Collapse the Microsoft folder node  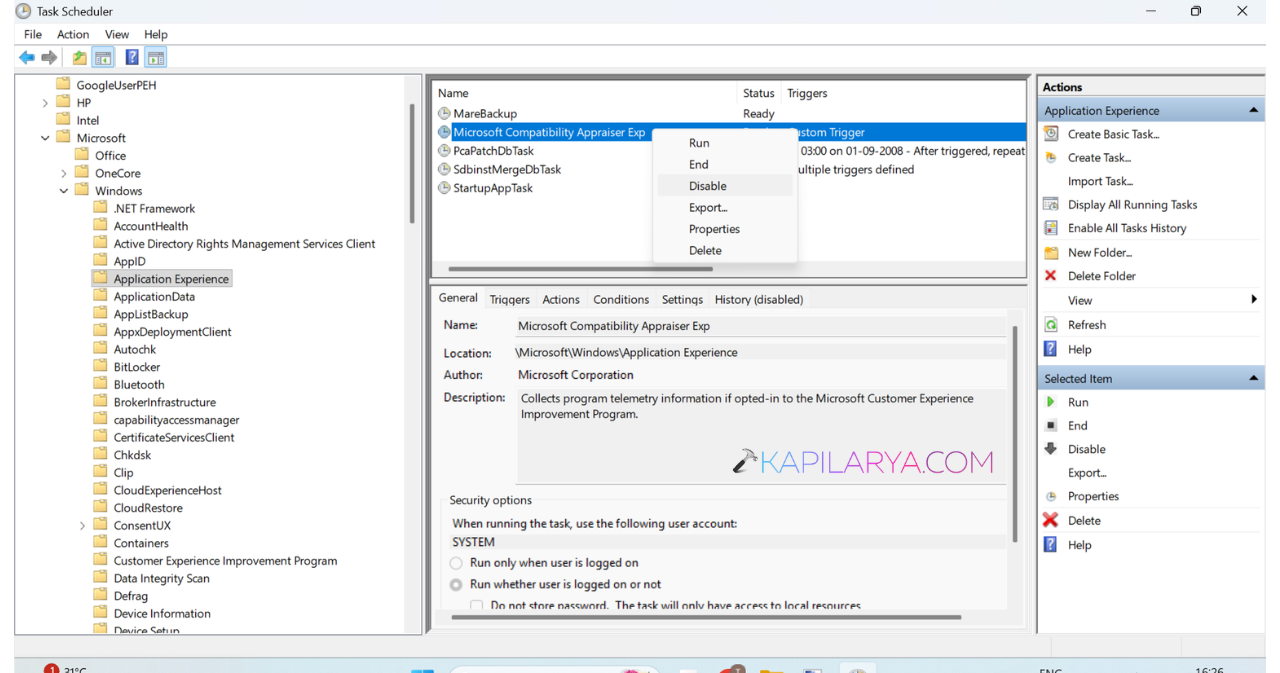[45, 138]
